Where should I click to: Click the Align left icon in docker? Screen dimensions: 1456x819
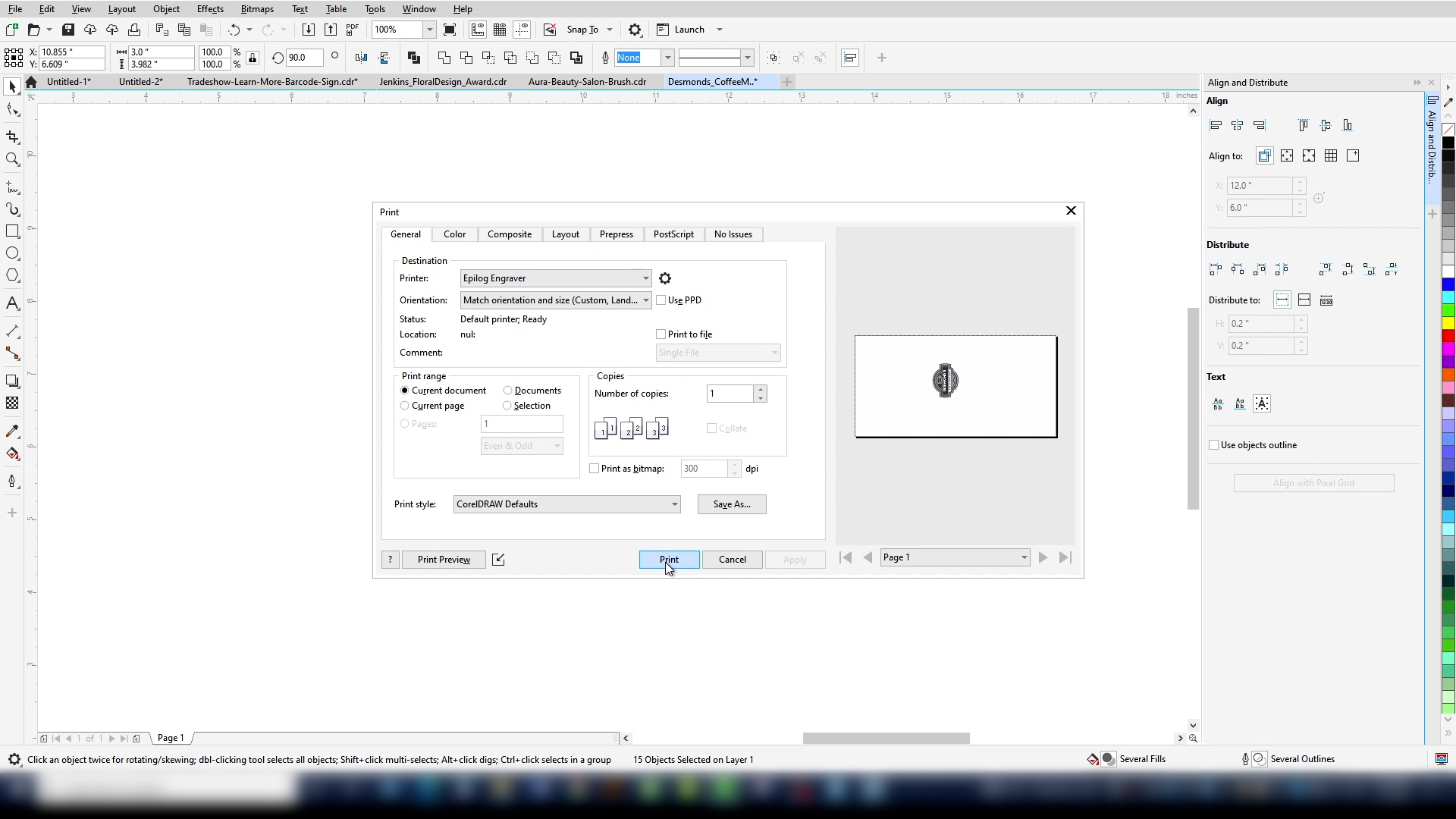(1216, 125)
